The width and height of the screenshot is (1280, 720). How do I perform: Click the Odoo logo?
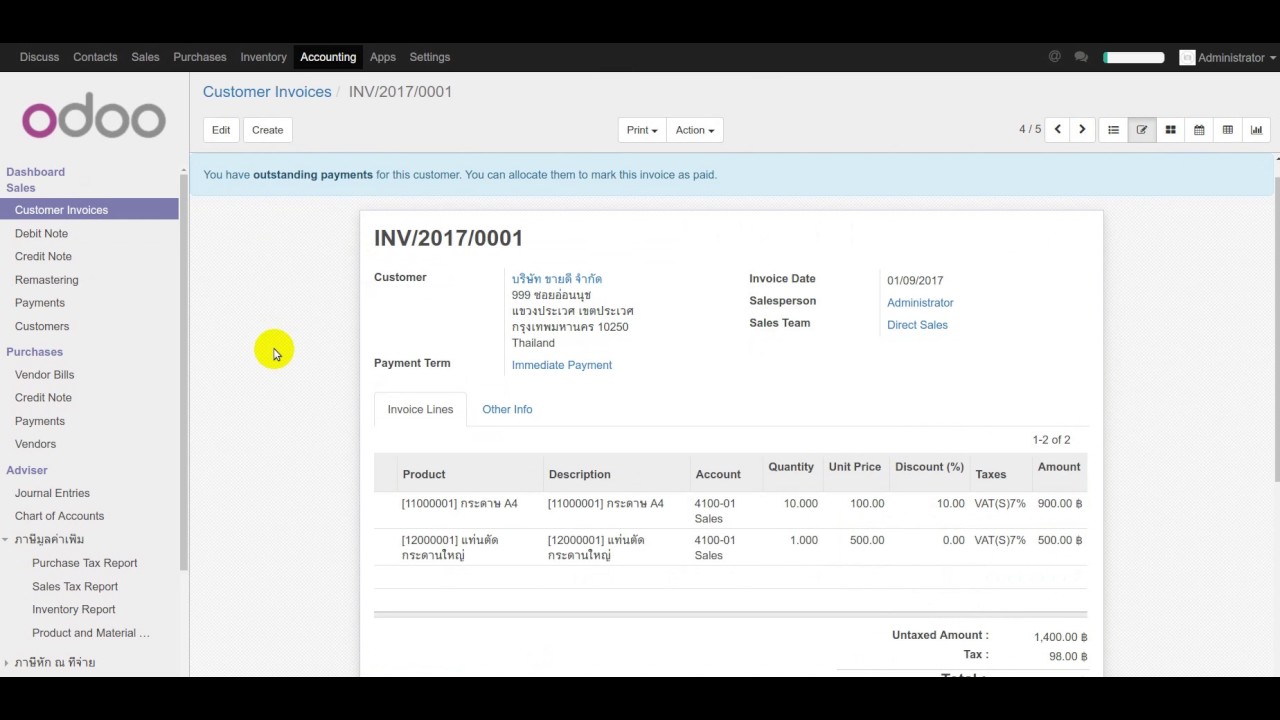(x=94, y=118)
